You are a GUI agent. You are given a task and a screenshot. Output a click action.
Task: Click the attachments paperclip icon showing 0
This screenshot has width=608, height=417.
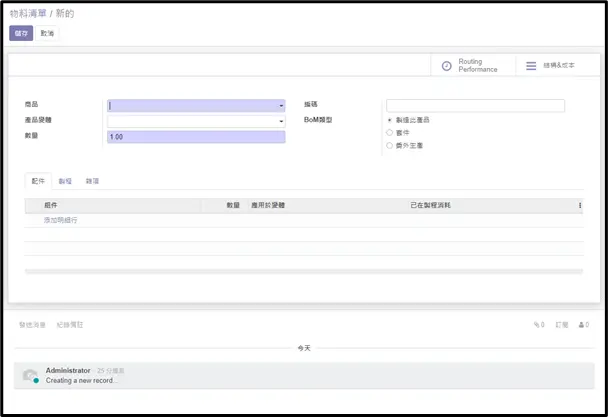[539, 325]
